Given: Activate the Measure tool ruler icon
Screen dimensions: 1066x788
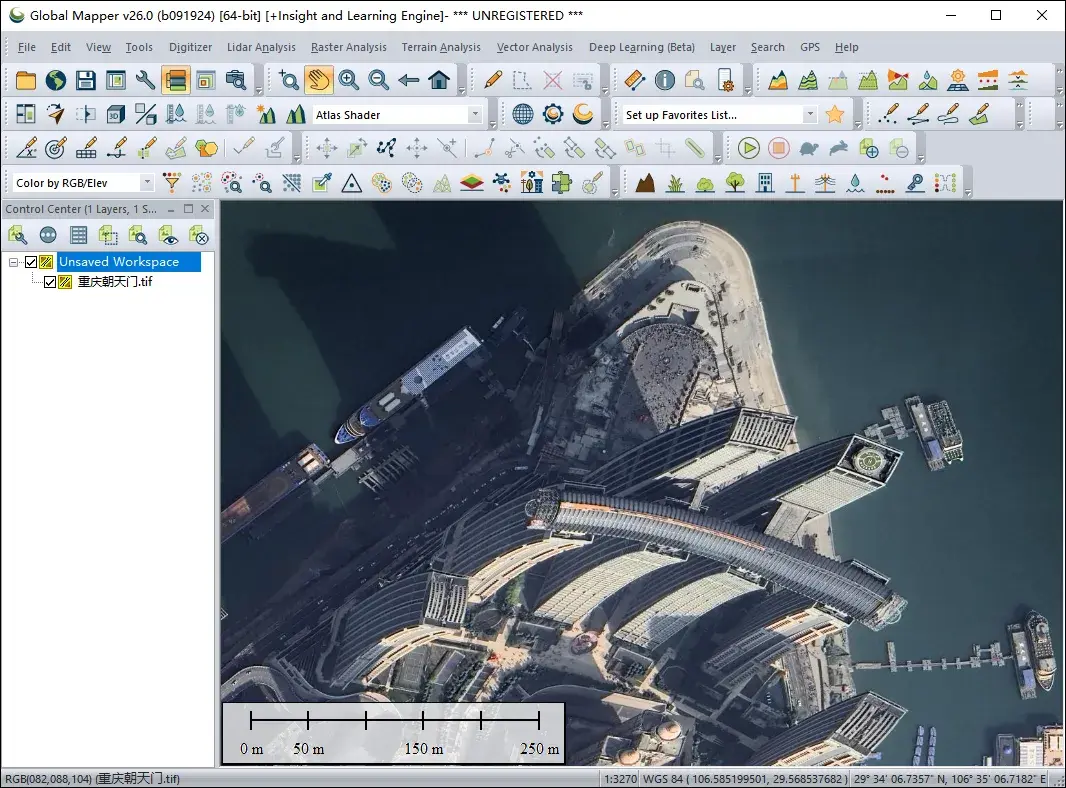Looking at the screenshot, I should (x=634, y=81).
